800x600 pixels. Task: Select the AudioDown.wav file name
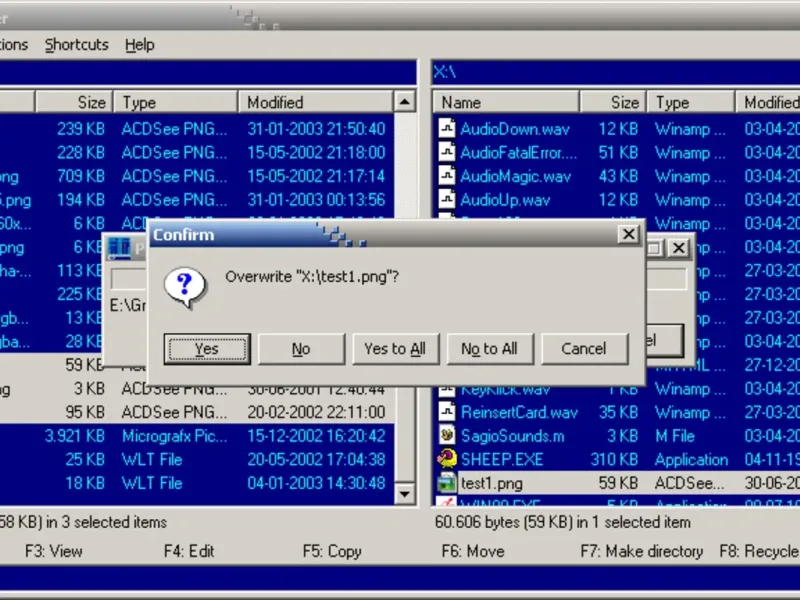click(515, 129)
